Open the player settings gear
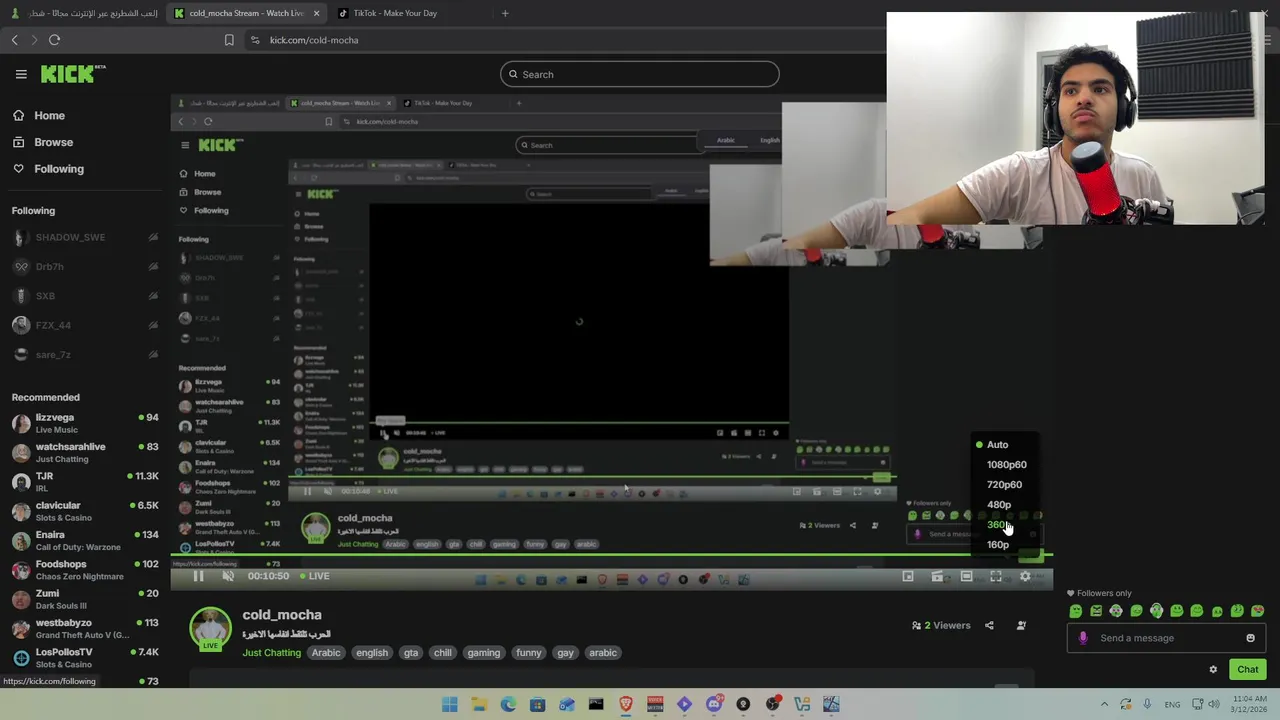This screenshot has height=720, width=1280. point(1025,577)
